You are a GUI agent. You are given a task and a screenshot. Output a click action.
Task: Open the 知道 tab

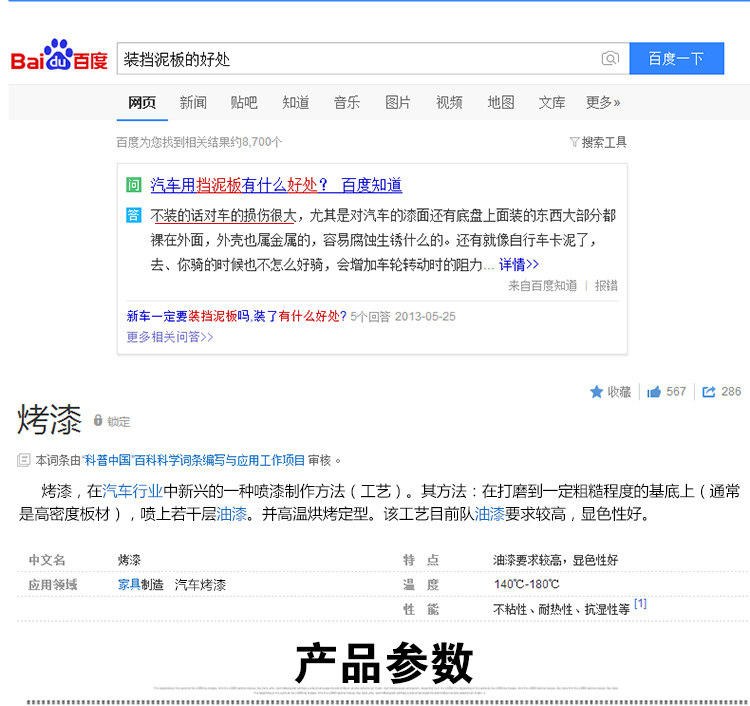pos(296,102)
